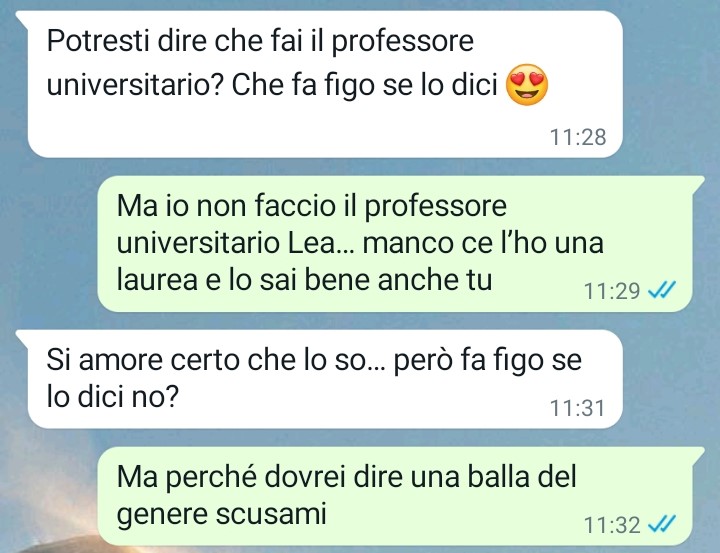The image size is (720, 553).
Task: Click the 11:32 timestamp
Action: pos(612,525)
